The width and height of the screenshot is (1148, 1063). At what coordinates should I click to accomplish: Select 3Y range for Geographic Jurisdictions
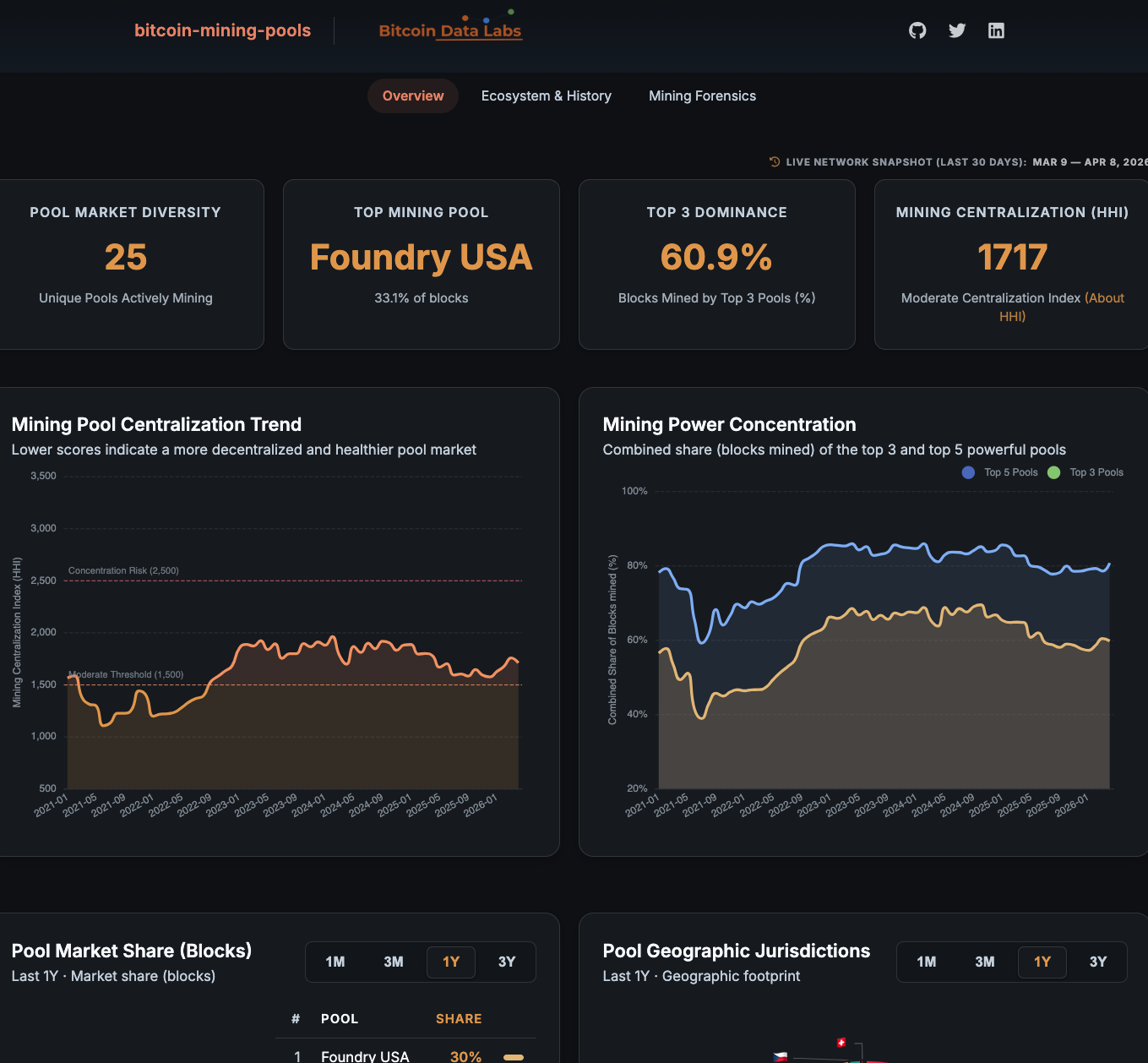pos(1098,962)
